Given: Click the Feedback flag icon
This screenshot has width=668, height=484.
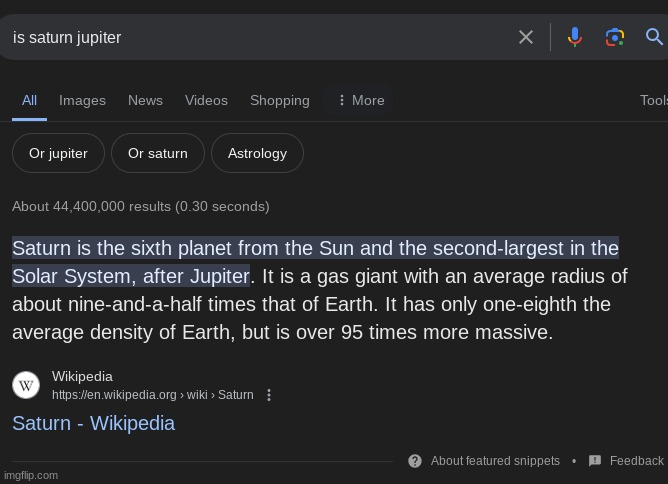Looking at the screenshot, I should tap(595, 461).
